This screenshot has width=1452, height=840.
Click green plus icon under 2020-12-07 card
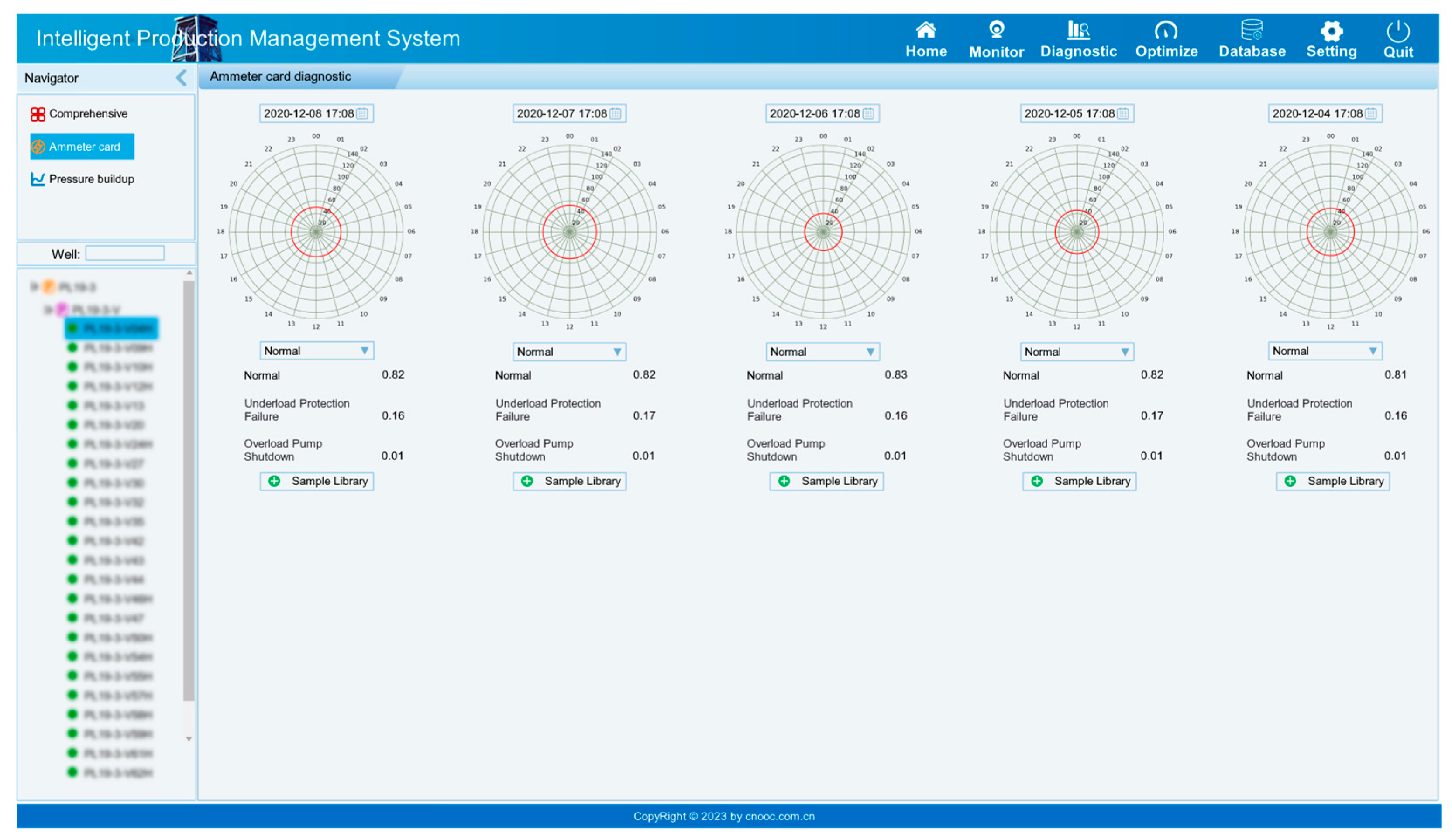[527, 481]
